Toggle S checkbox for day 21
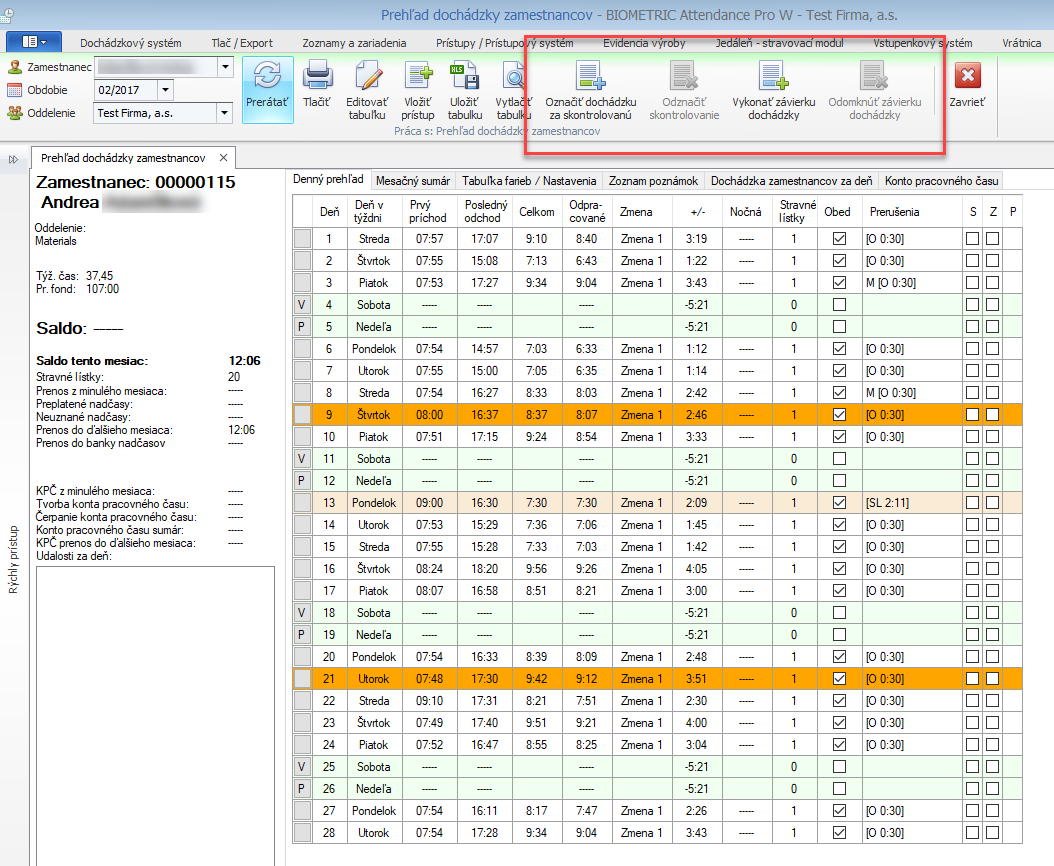 972,679
